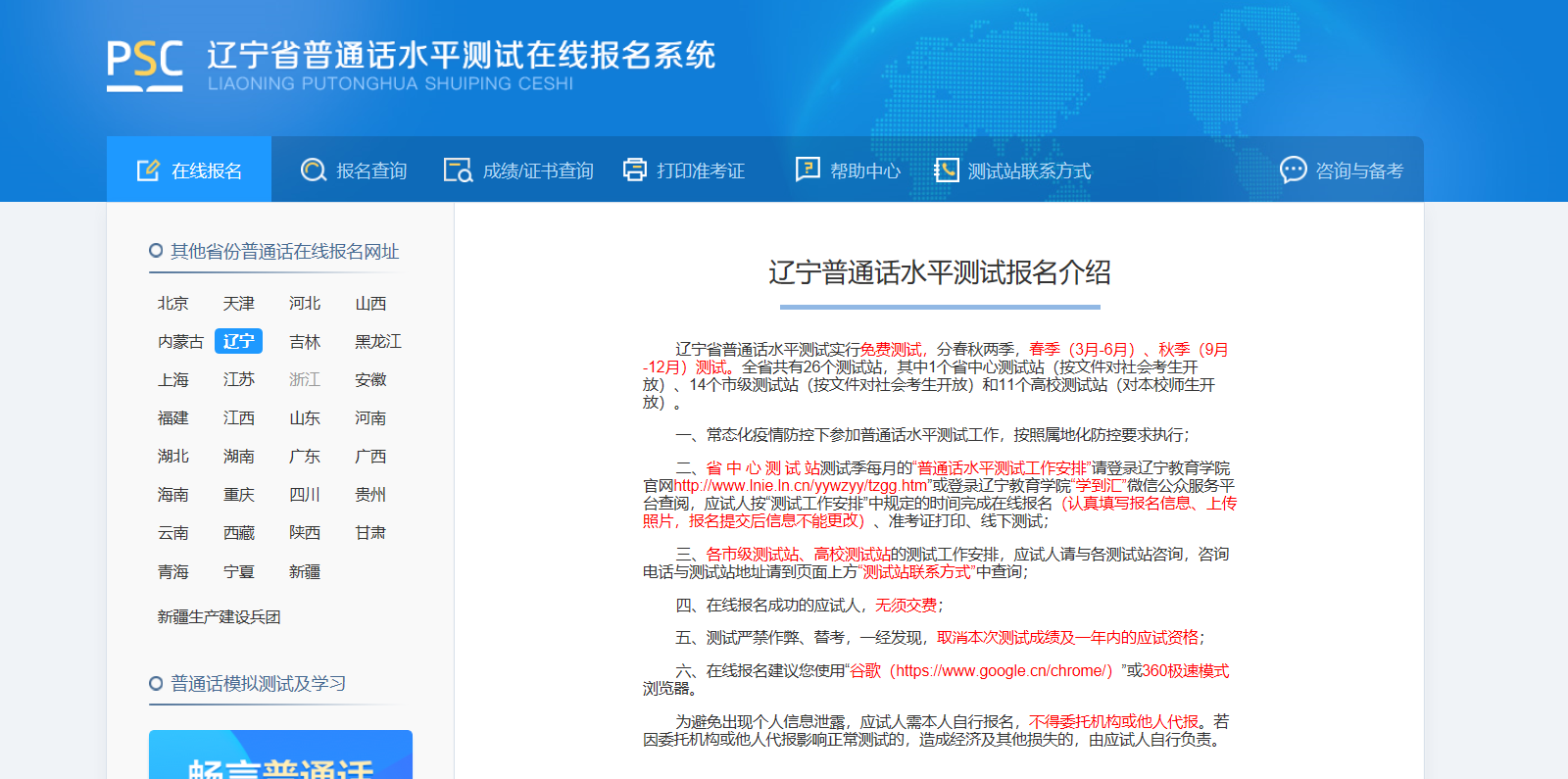Image resolution: width=1568 pixels, height=779 pixels.
Task: Click the highlighted 辽宁 province button
Action: pos(239,341)
